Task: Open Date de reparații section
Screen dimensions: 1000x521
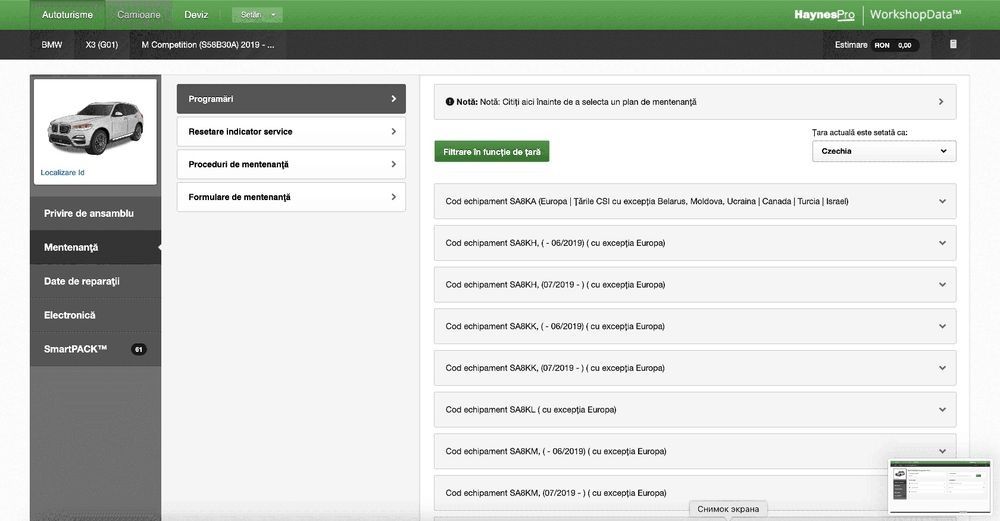Action: [x=95, y=281]
